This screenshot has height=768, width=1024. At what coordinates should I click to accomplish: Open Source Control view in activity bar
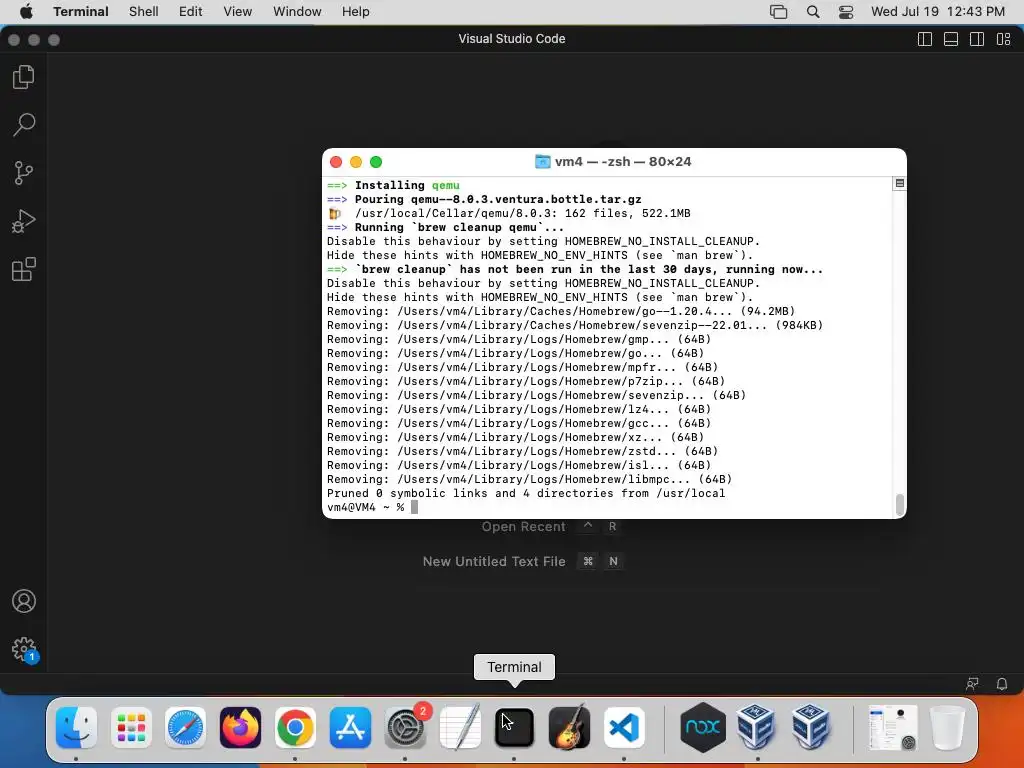24,173
